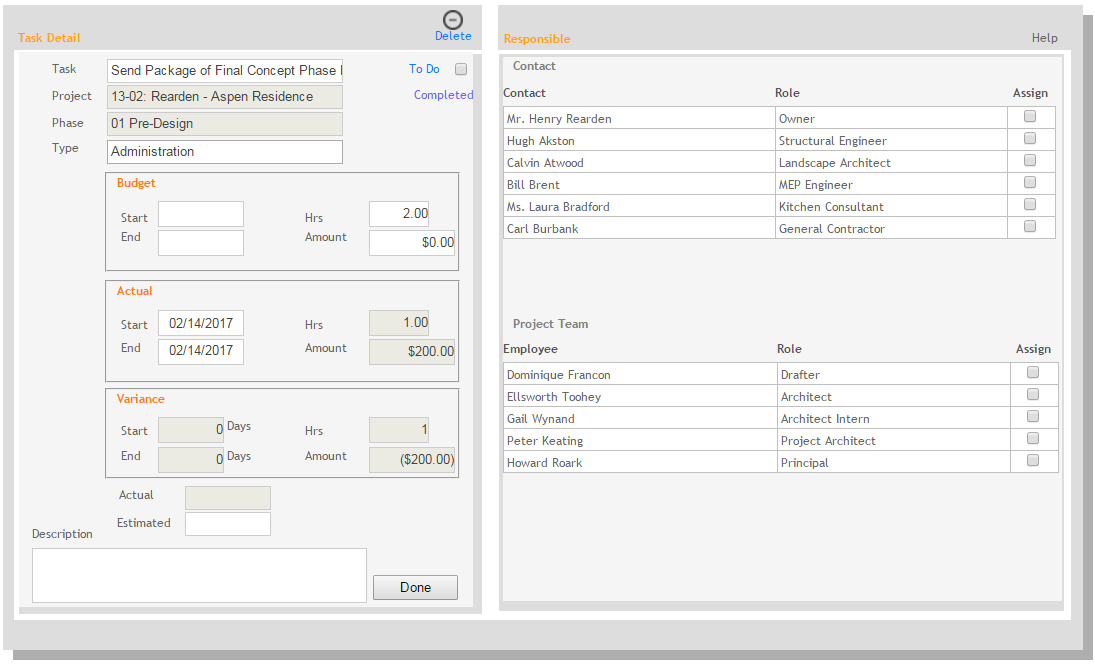
Task: Open the To Do link
Action: tap(424, 69)
